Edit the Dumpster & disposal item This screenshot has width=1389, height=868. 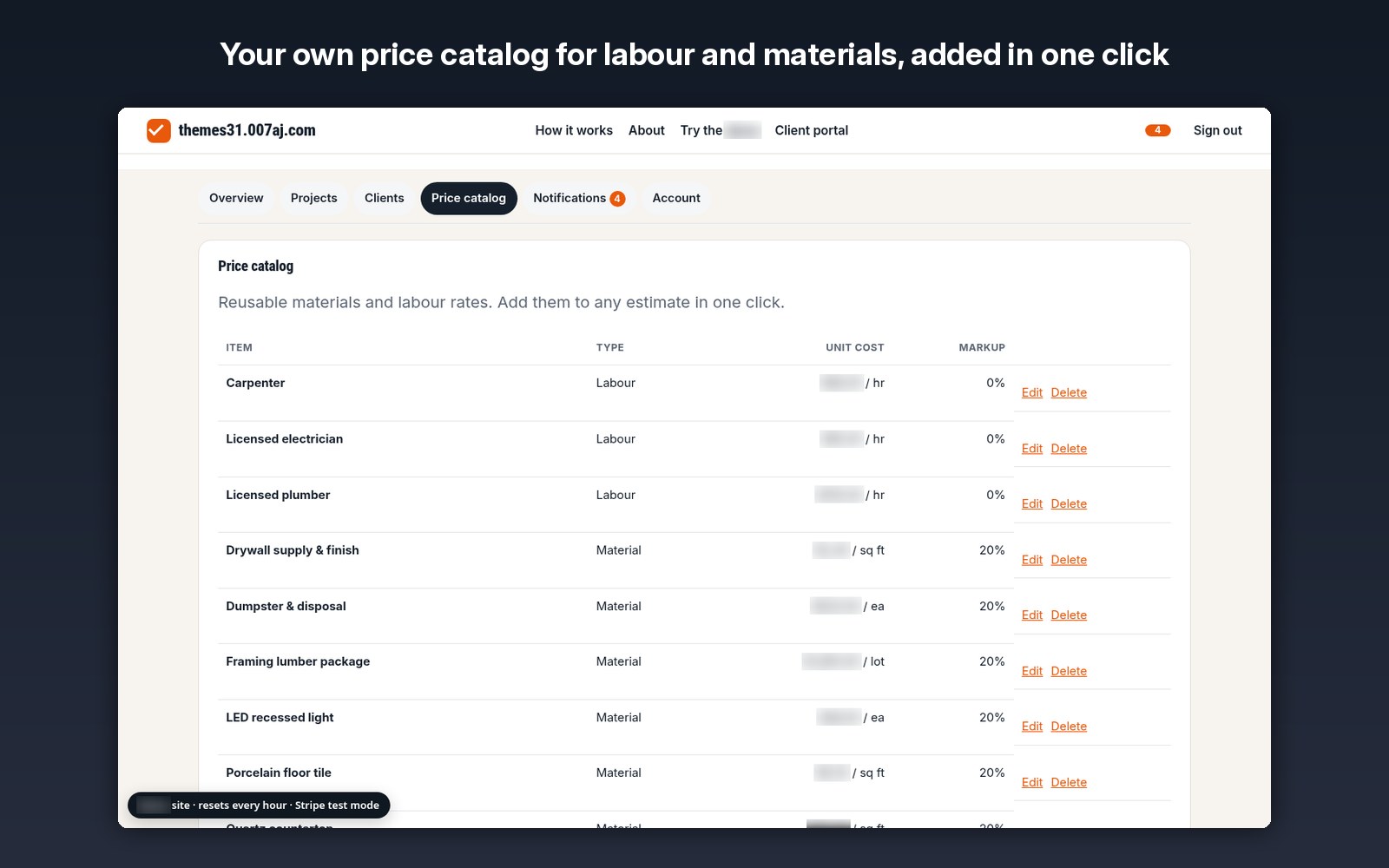(1032, 615)
